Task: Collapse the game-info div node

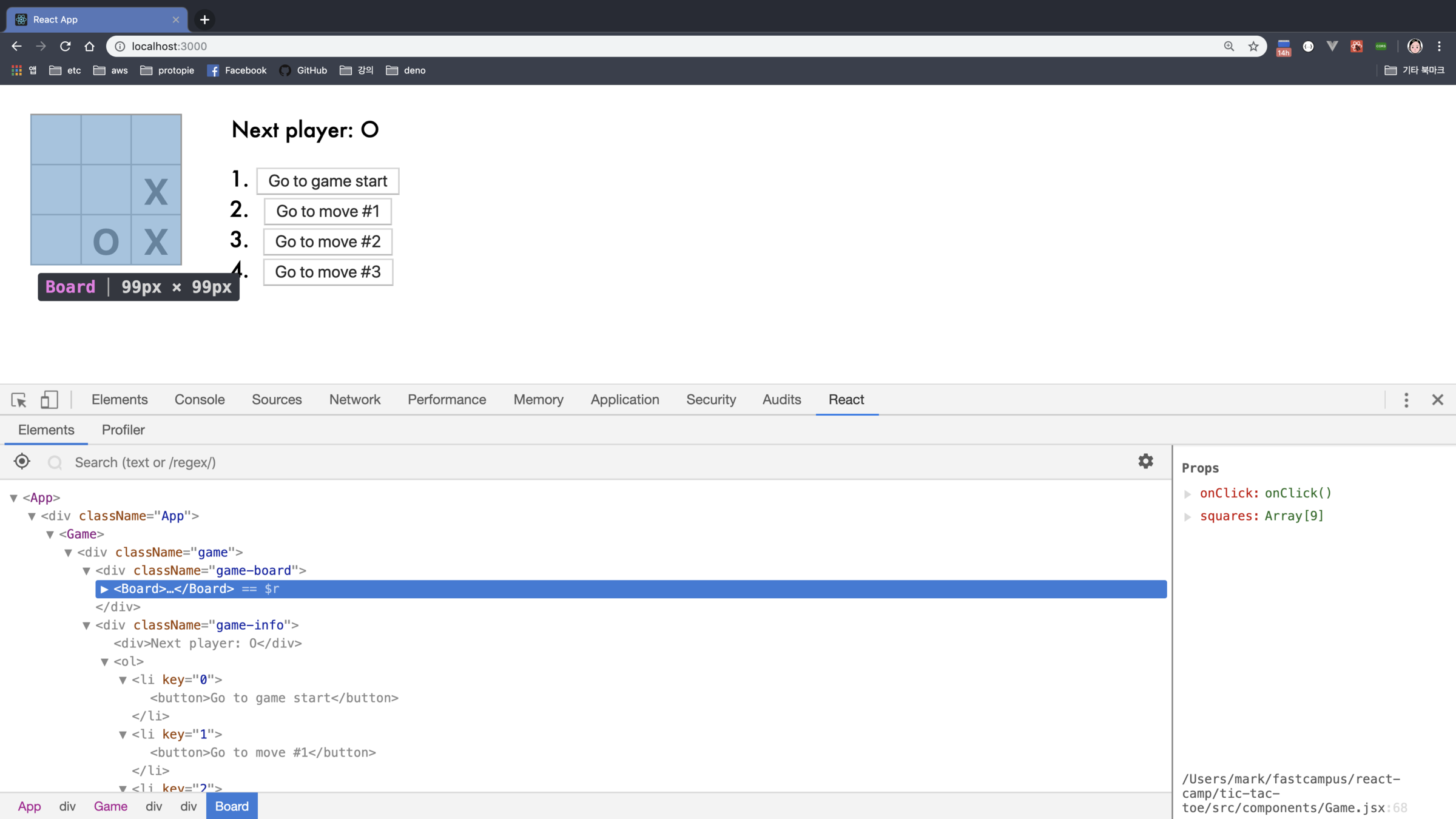Action: [87, 625]
